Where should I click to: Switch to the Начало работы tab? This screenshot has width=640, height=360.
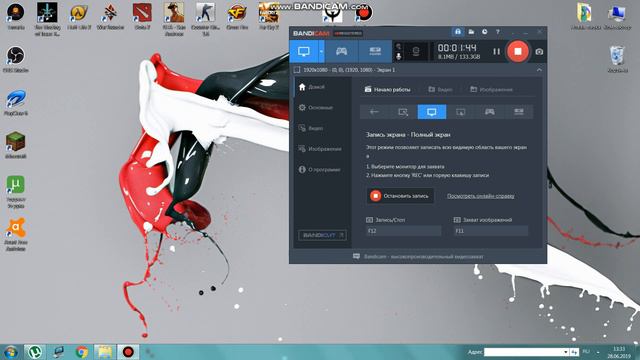pos(387,89)
